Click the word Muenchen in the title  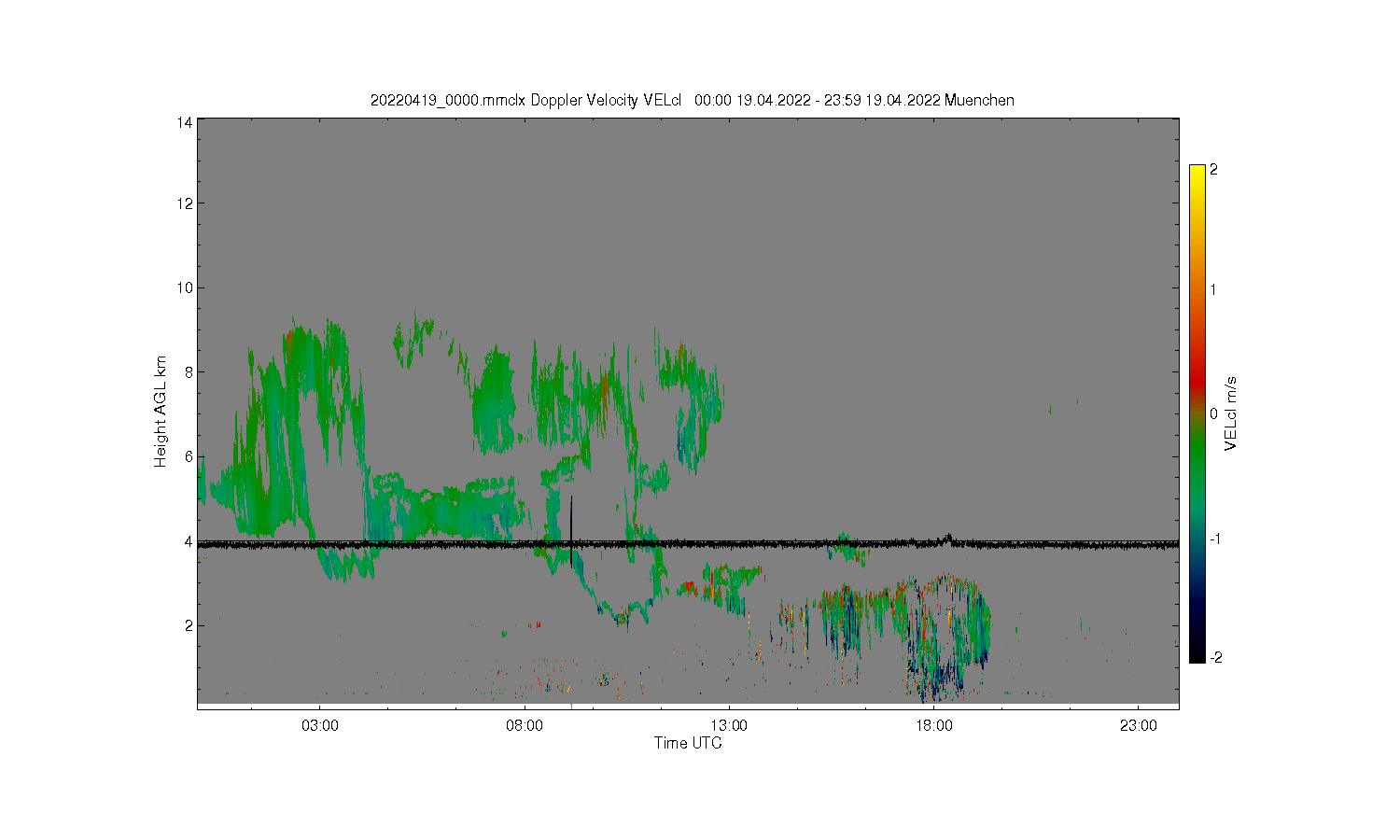[979, 100]
